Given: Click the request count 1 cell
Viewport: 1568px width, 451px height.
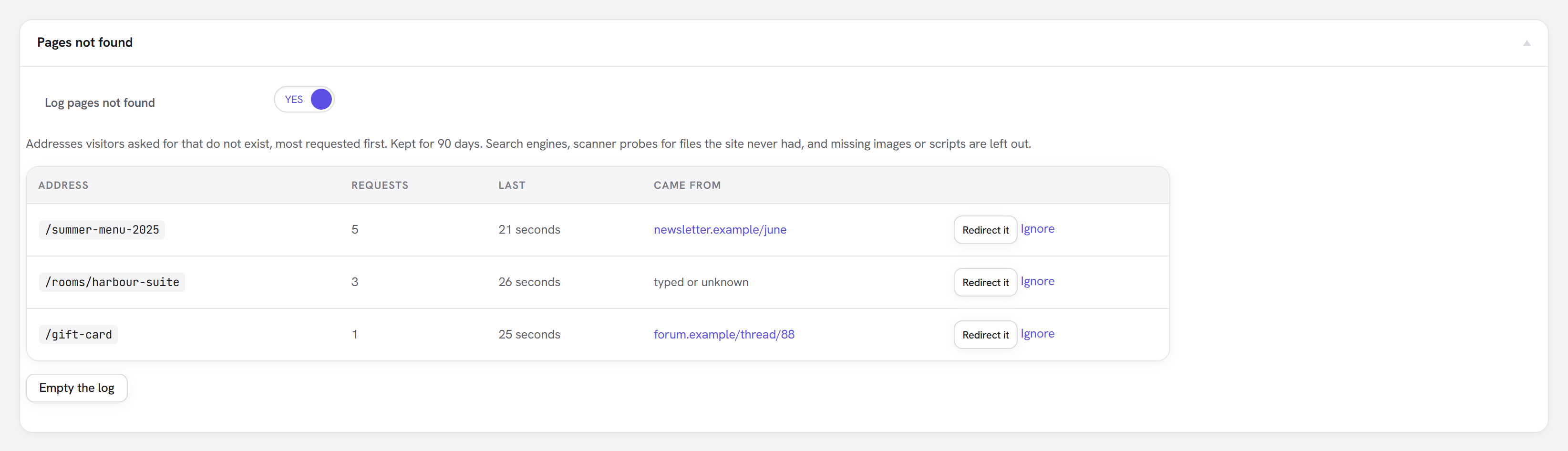Looking at the screenshot, I should [x=355, y=334].
